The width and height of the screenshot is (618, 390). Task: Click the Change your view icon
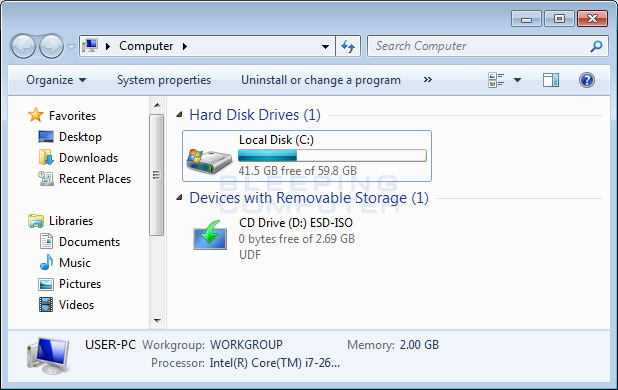[496, 80]
